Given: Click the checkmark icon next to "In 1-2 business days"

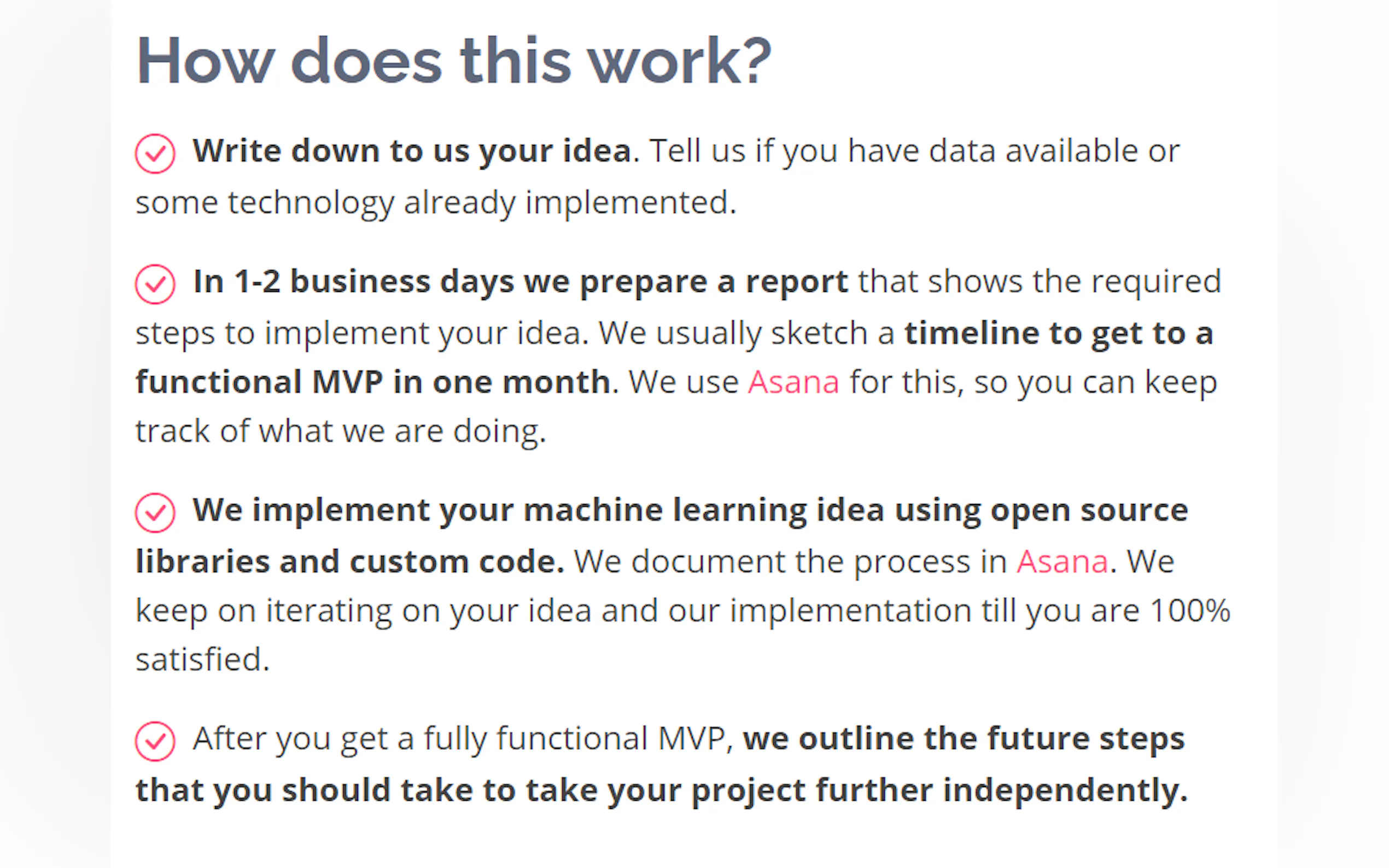Looking at the screenshot, I should pos(155,284).
